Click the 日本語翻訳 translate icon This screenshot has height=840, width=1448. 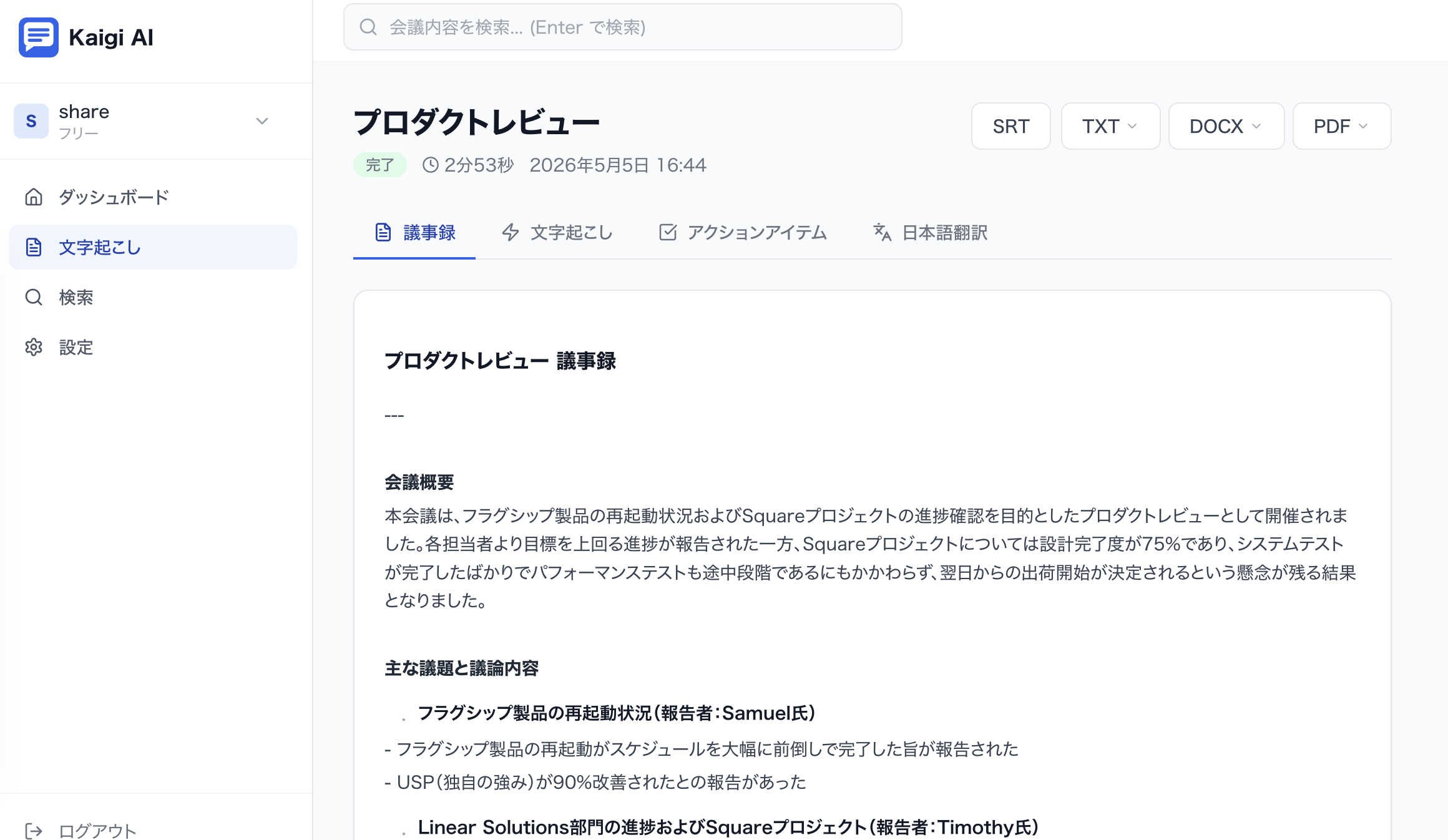(x=882, y=232)
